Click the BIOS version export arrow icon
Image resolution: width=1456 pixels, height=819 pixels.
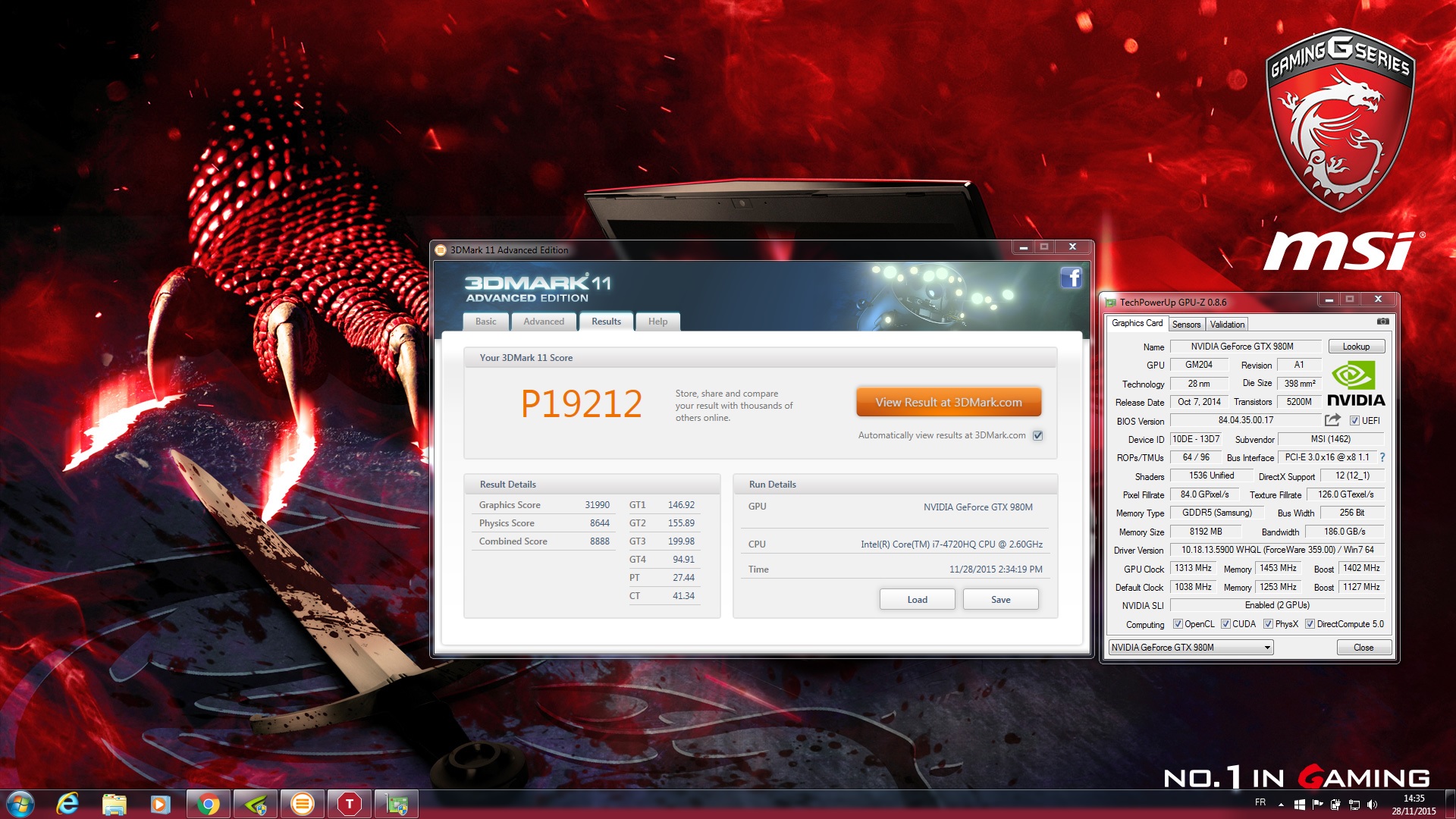(x=1332, y=420)
